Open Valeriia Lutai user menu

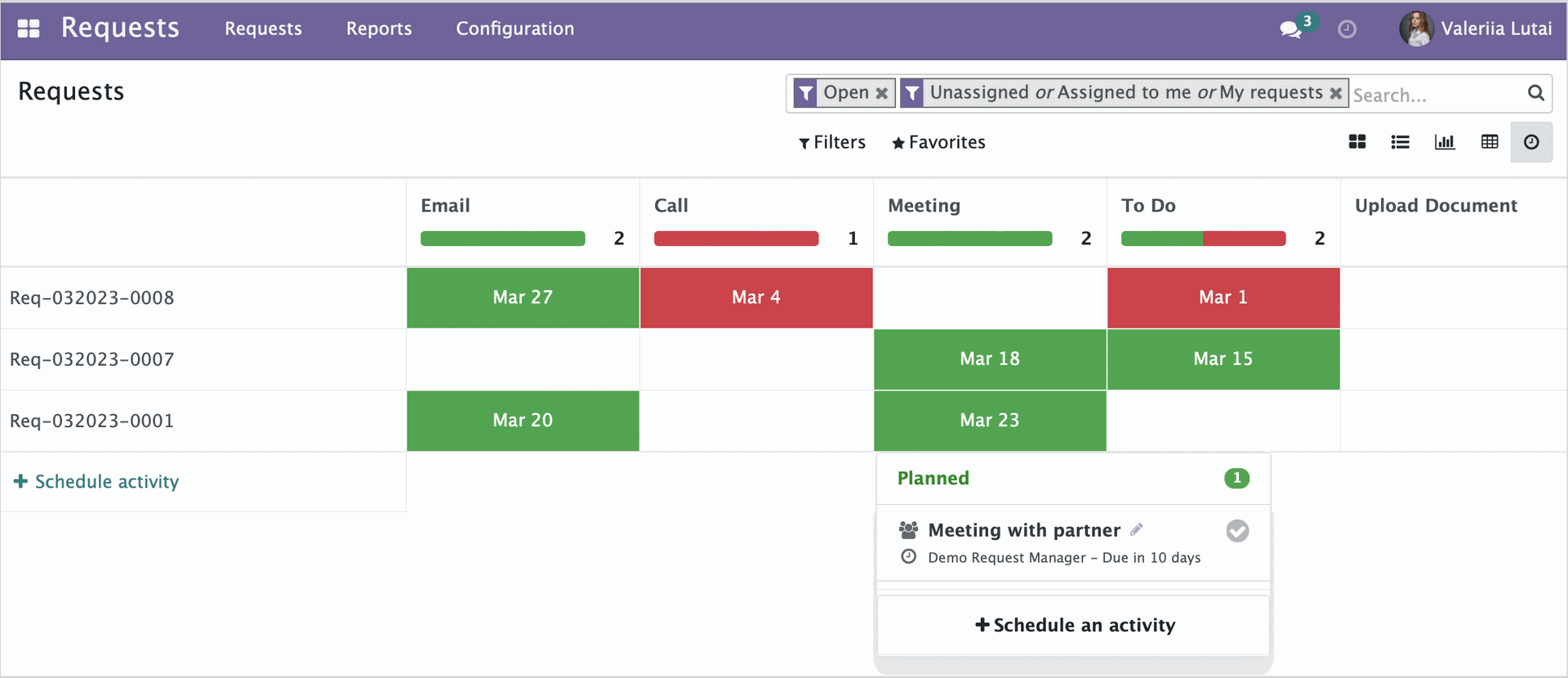tap(1476, 29)
